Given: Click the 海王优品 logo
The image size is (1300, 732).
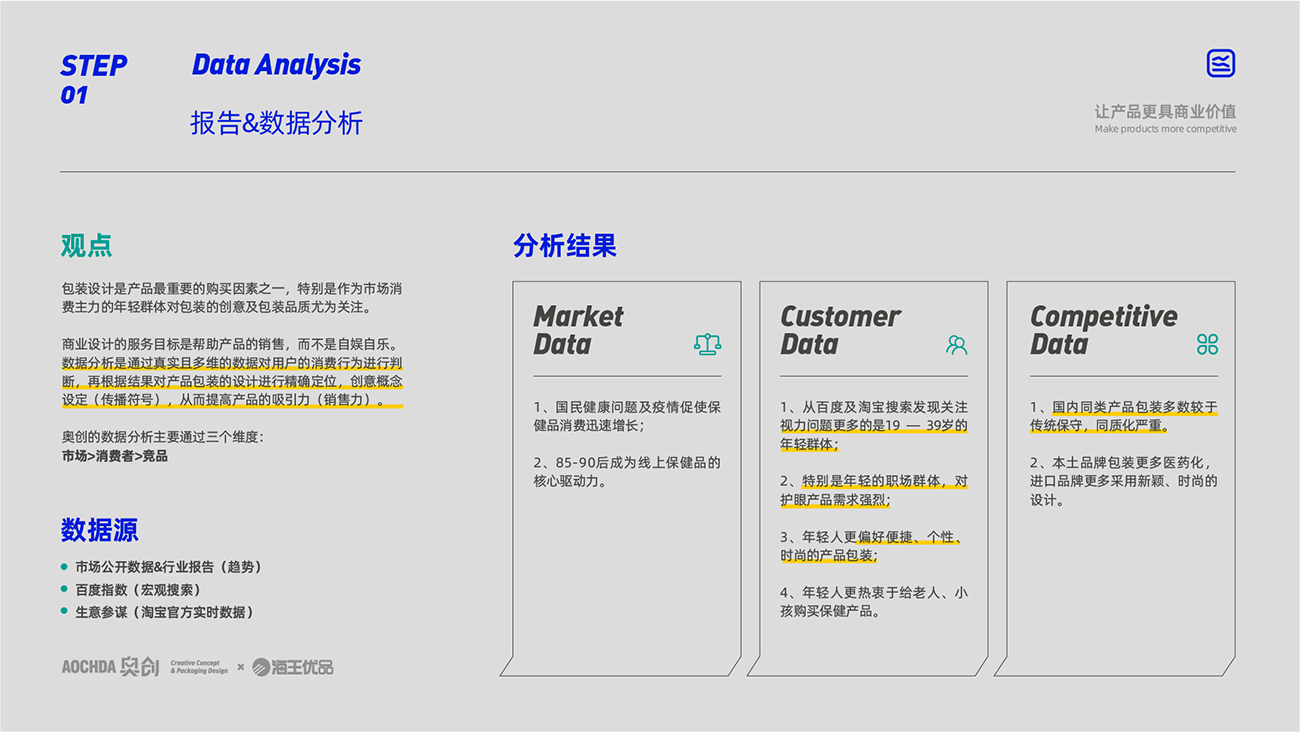Looking at the screenshot, I should click(292, 667).
